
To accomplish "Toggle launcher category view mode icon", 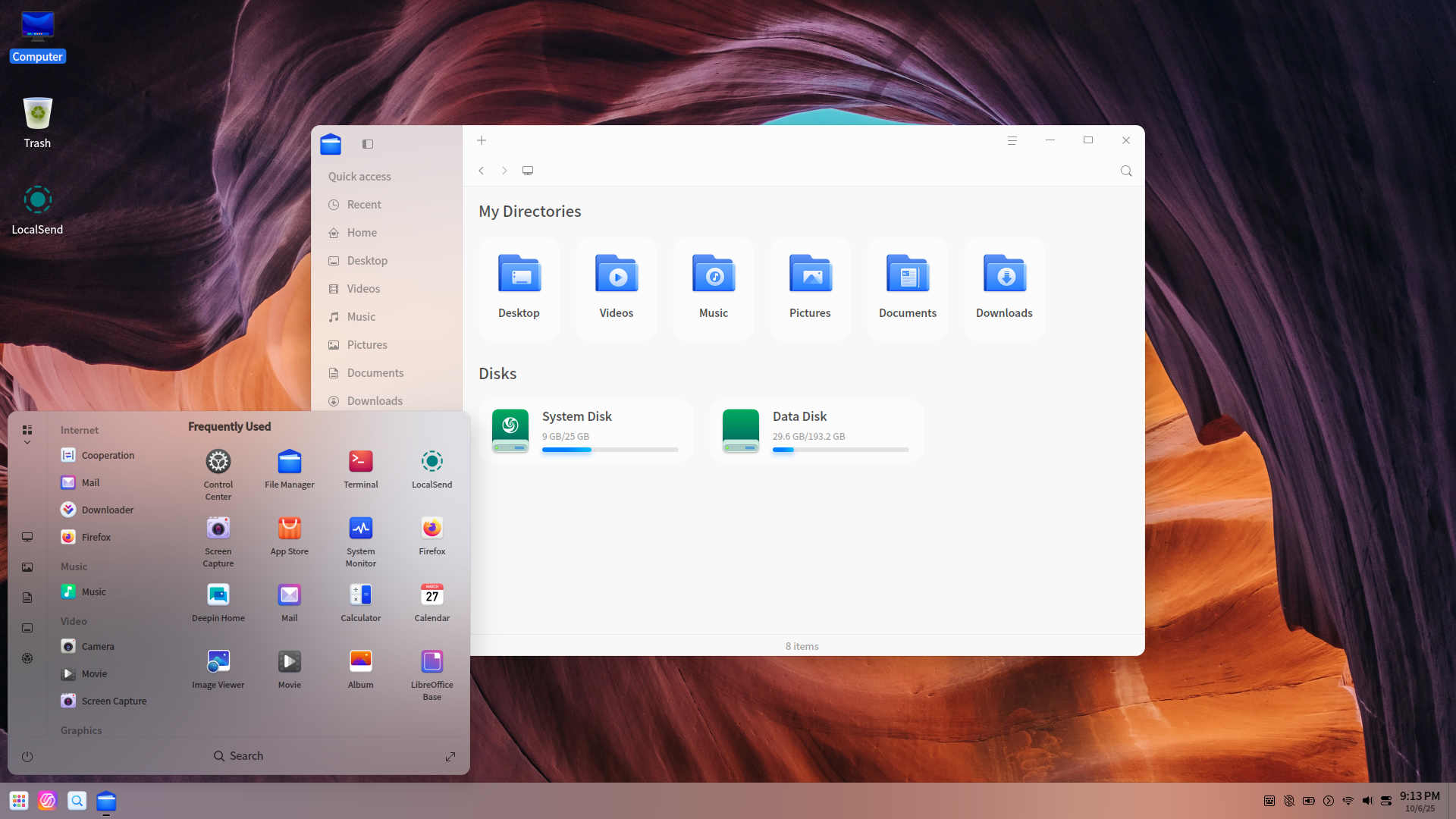I will [27, 430].
